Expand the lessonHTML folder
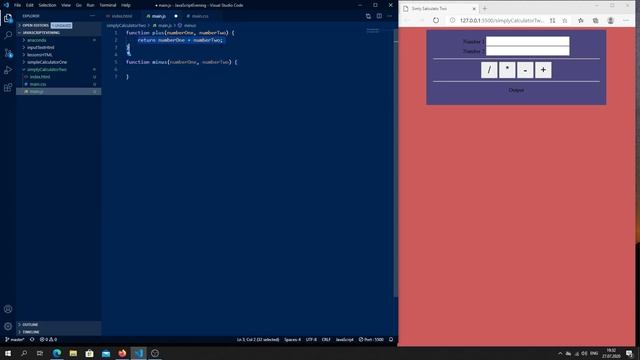 click(x=40, y=55)
